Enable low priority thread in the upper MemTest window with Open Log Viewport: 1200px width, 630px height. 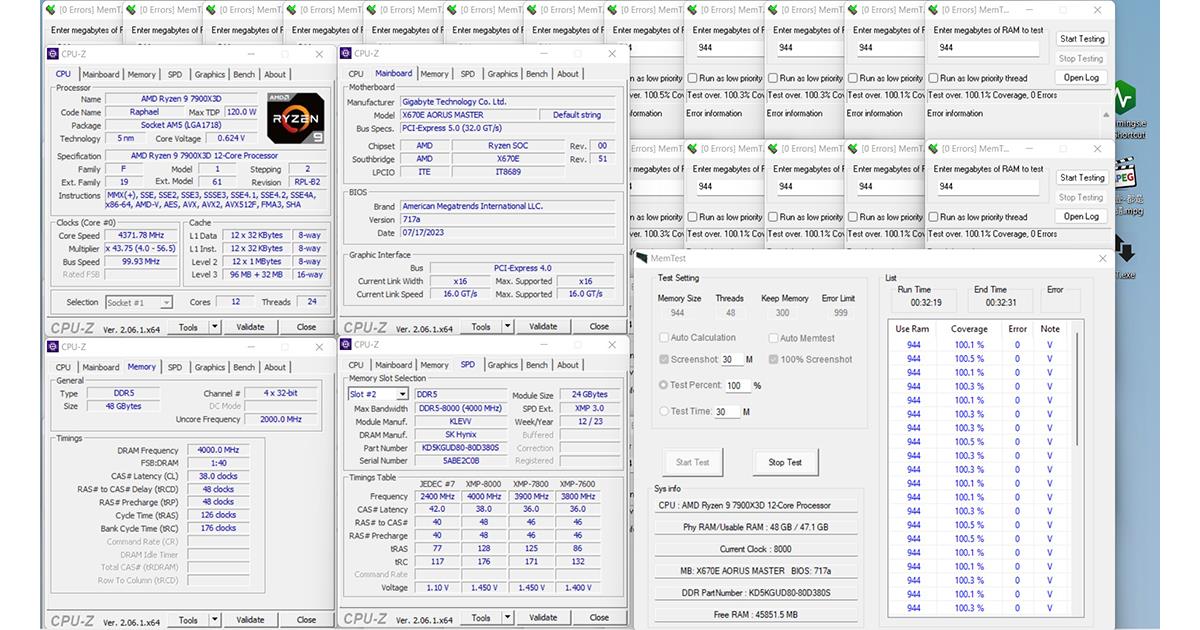tap(933, 78)
